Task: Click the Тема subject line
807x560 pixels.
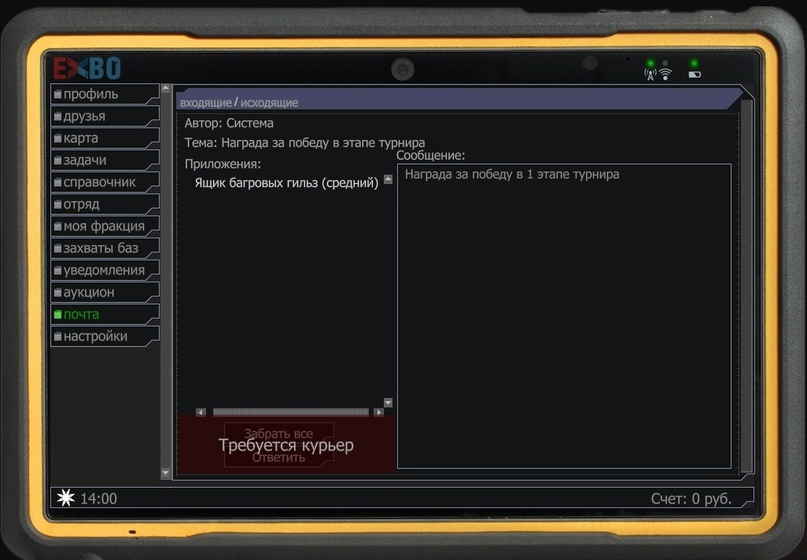Action: [305, 143]
